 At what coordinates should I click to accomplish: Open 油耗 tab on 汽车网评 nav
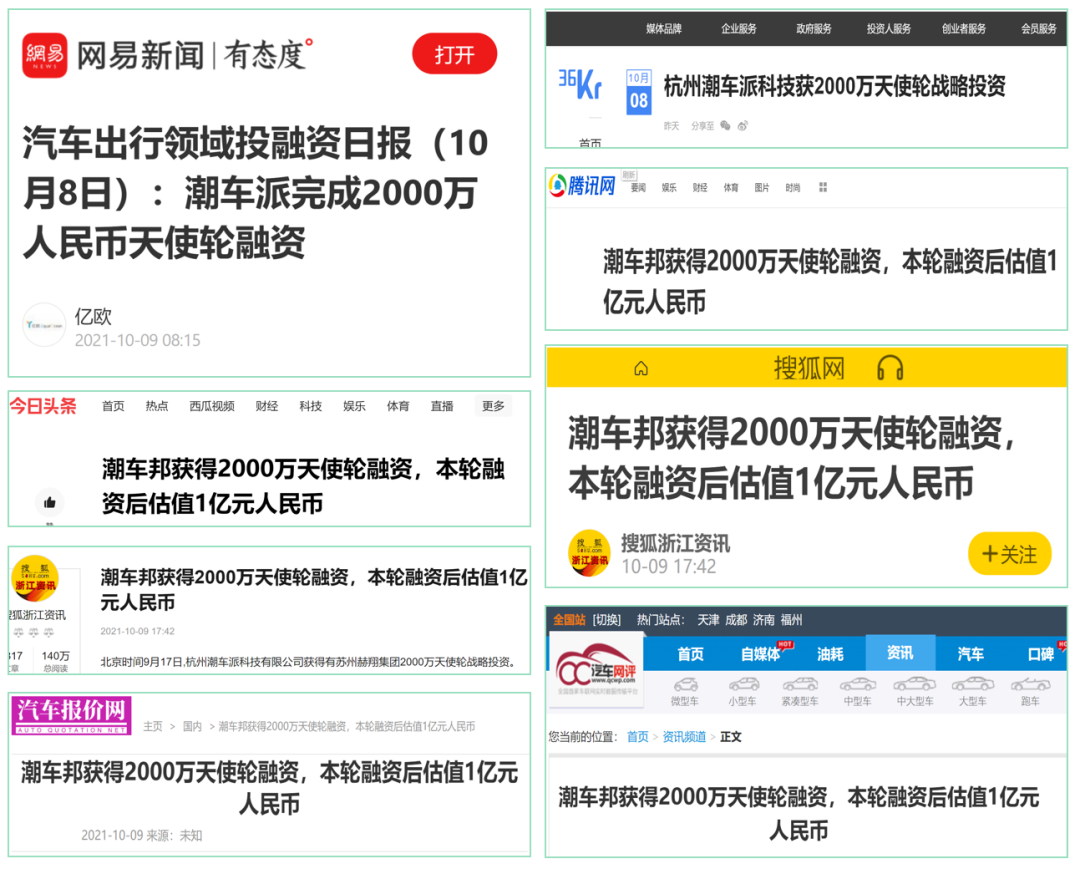coord(830,653)
